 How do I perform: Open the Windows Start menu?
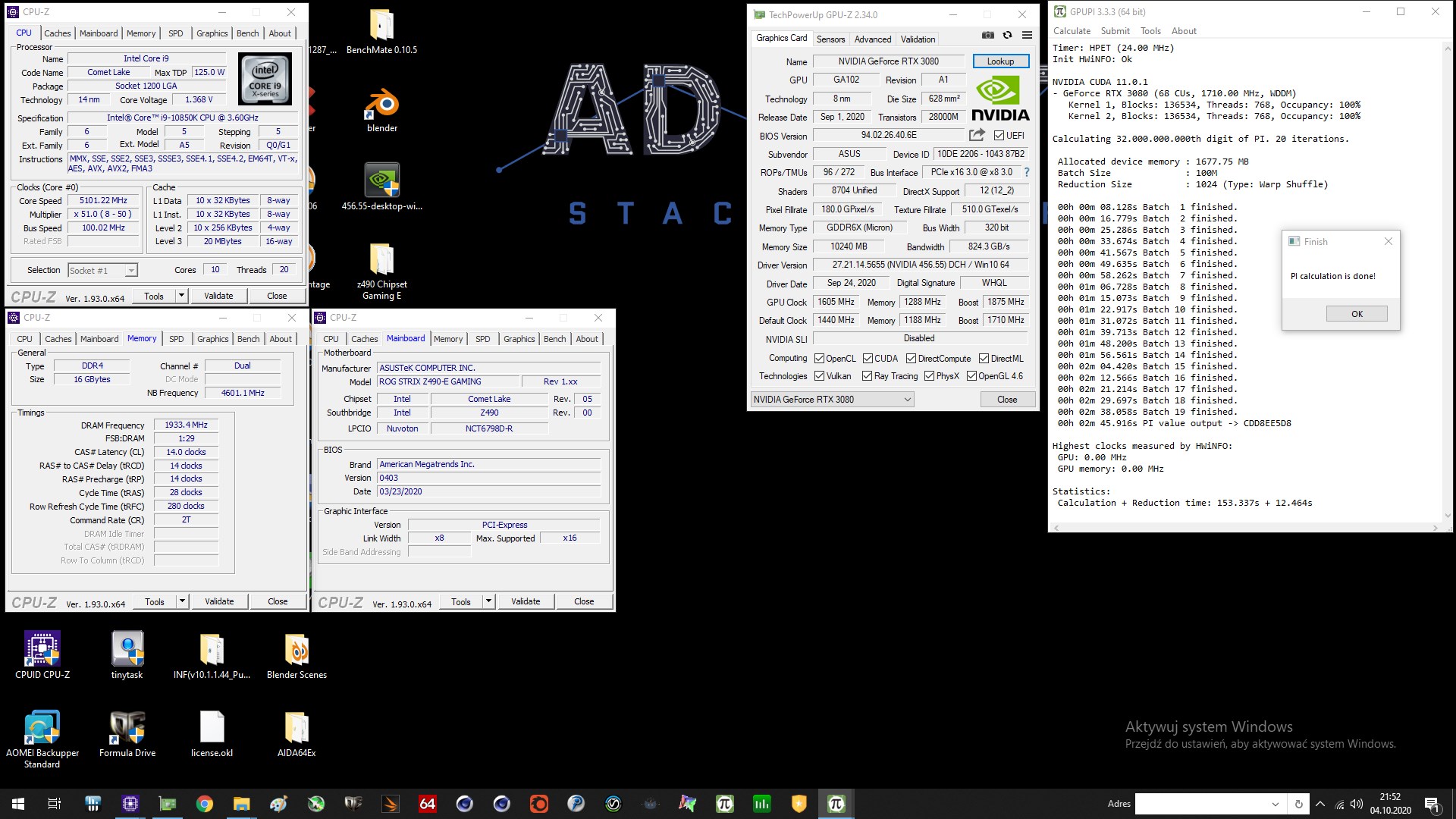[x=18, y=804]
